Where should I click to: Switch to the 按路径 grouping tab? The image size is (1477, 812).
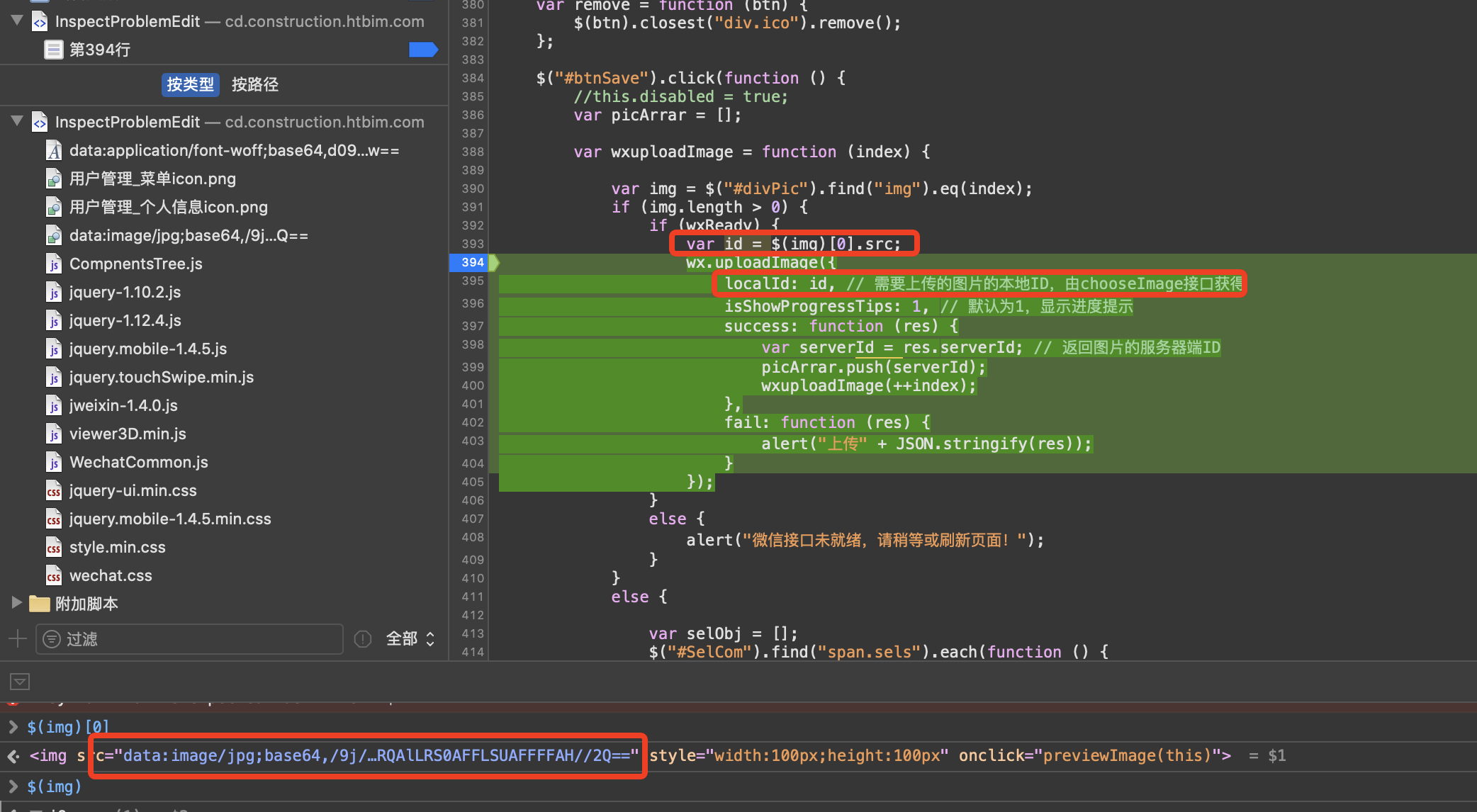pos(255,84)
